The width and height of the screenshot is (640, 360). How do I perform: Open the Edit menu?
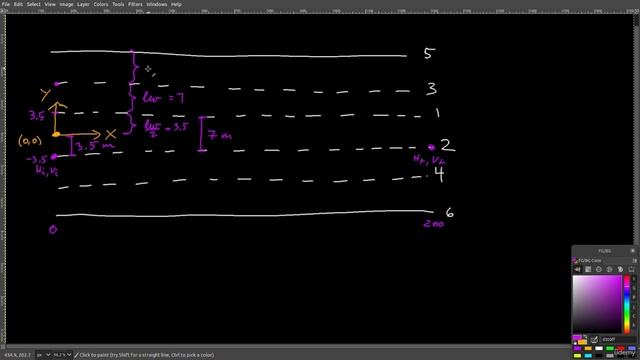click(x=18, y=4)
